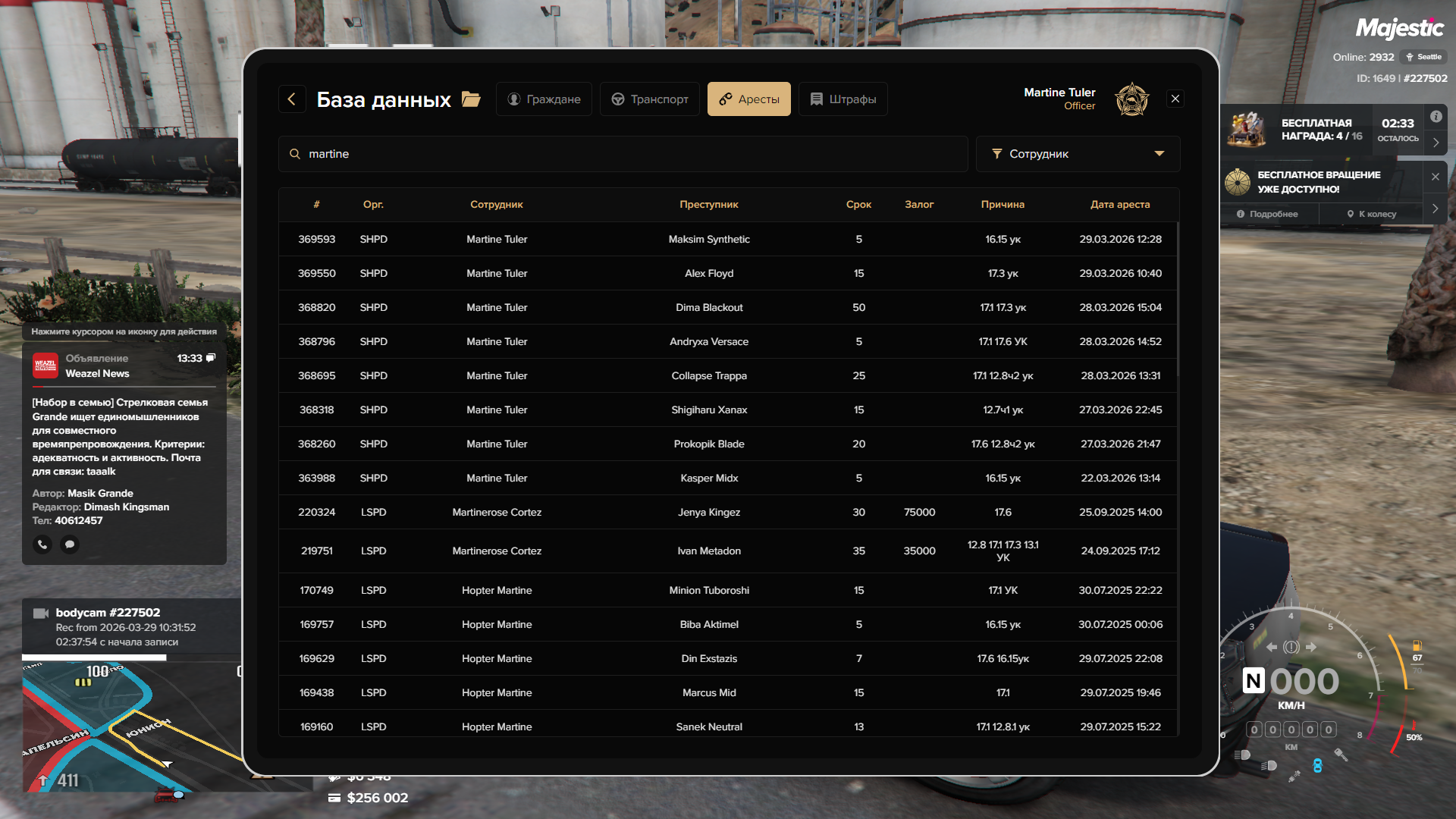Click the free spin wheel icon
The image size is (1456, 819).
1238,182
